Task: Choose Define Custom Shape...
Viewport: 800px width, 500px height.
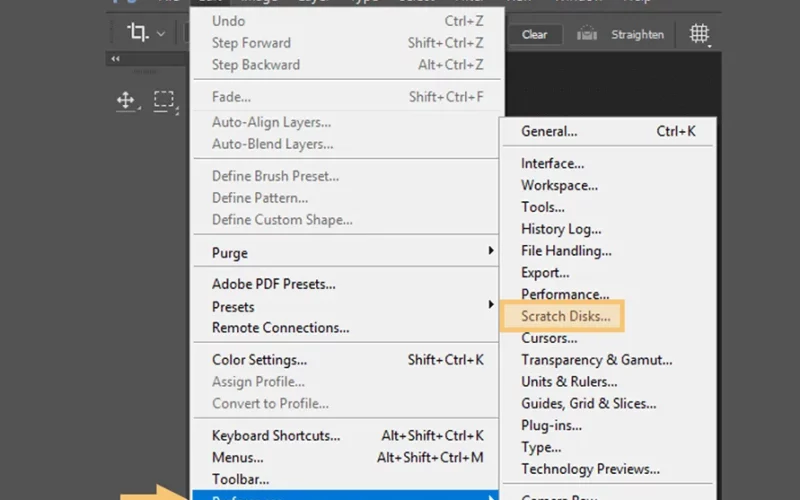Action: point(346,220)
